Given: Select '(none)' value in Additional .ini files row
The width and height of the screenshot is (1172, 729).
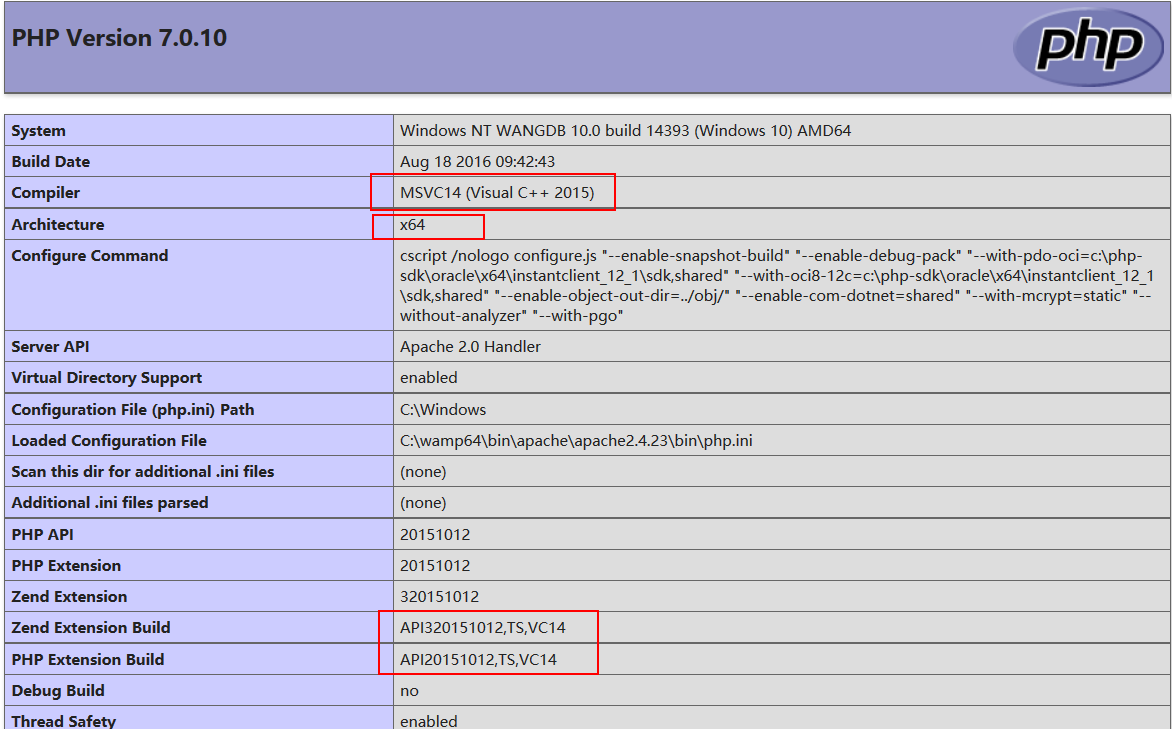Looking at the screenshot, I should coord(423,503).
